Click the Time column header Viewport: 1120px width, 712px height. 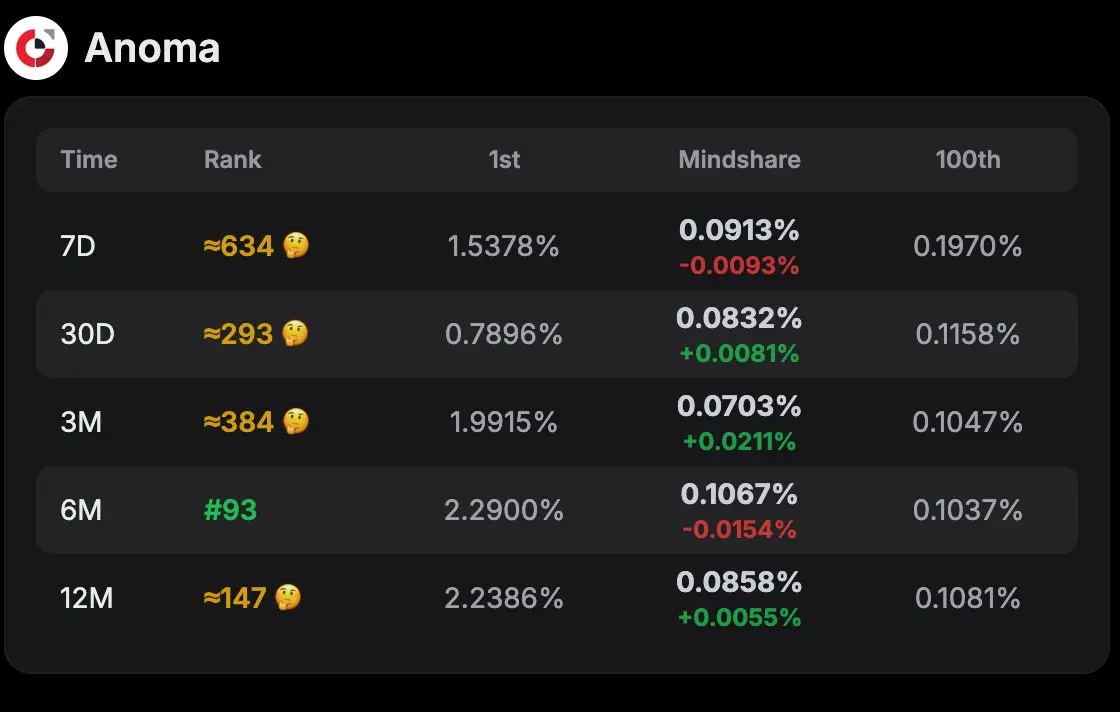tap(89, 159)
